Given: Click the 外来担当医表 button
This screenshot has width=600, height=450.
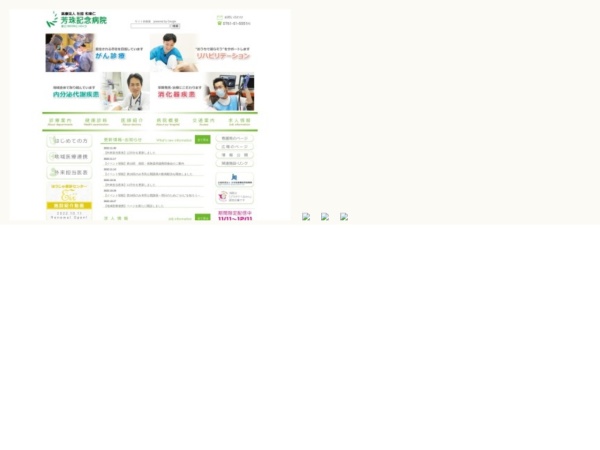Looking at the screenshot, I should point(69,173).
